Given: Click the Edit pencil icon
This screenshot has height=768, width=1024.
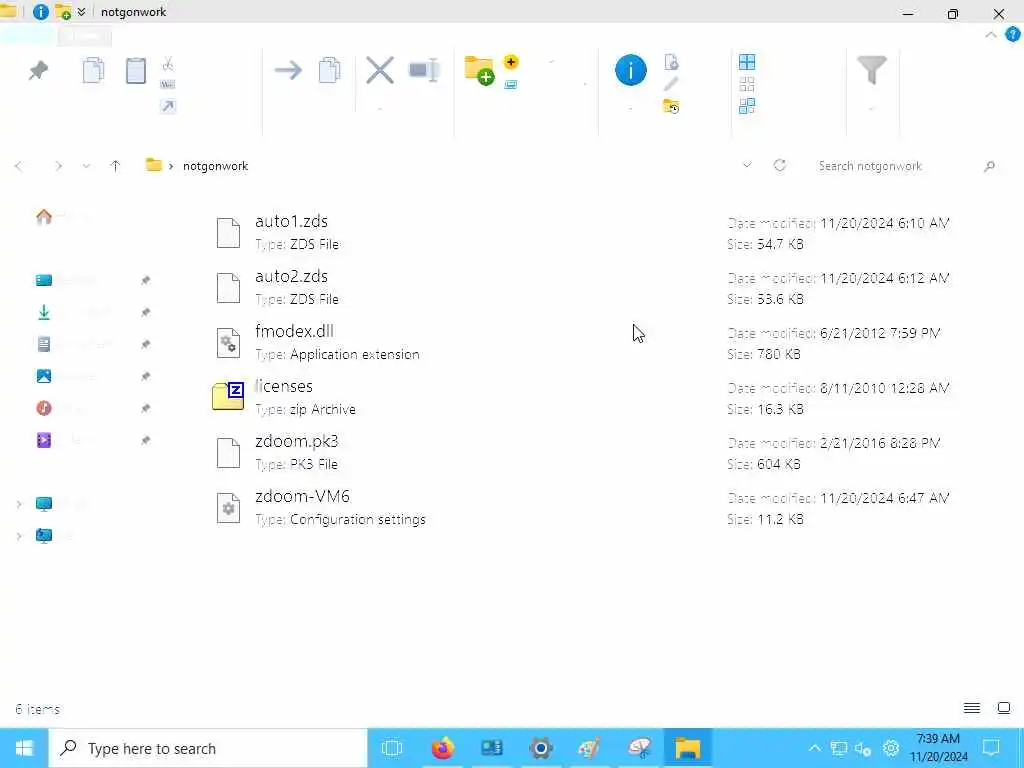Looking at the screenshot, I should click(671, 84).
